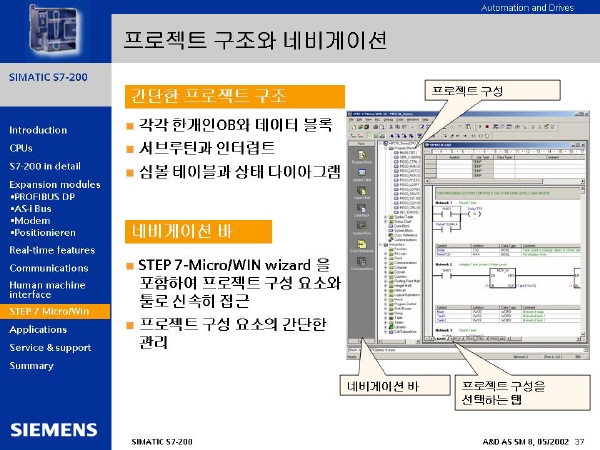This screenshot has height=450, width=600.
Task: Open Communications icon in the gray navigation bar
Action: [362, 262]
